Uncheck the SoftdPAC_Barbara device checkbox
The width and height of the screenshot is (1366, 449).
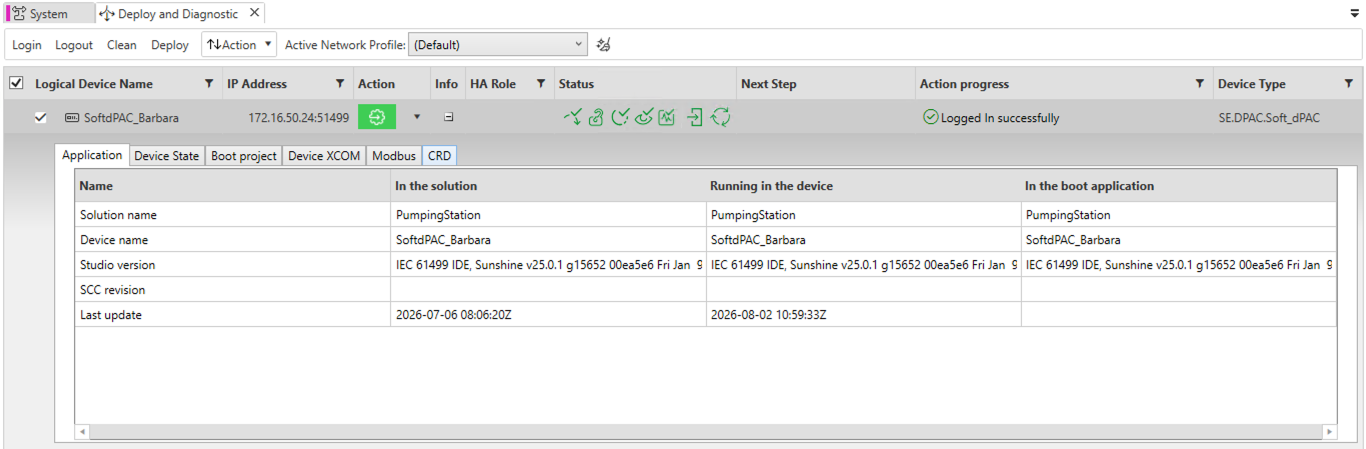(x=41, y=118)
